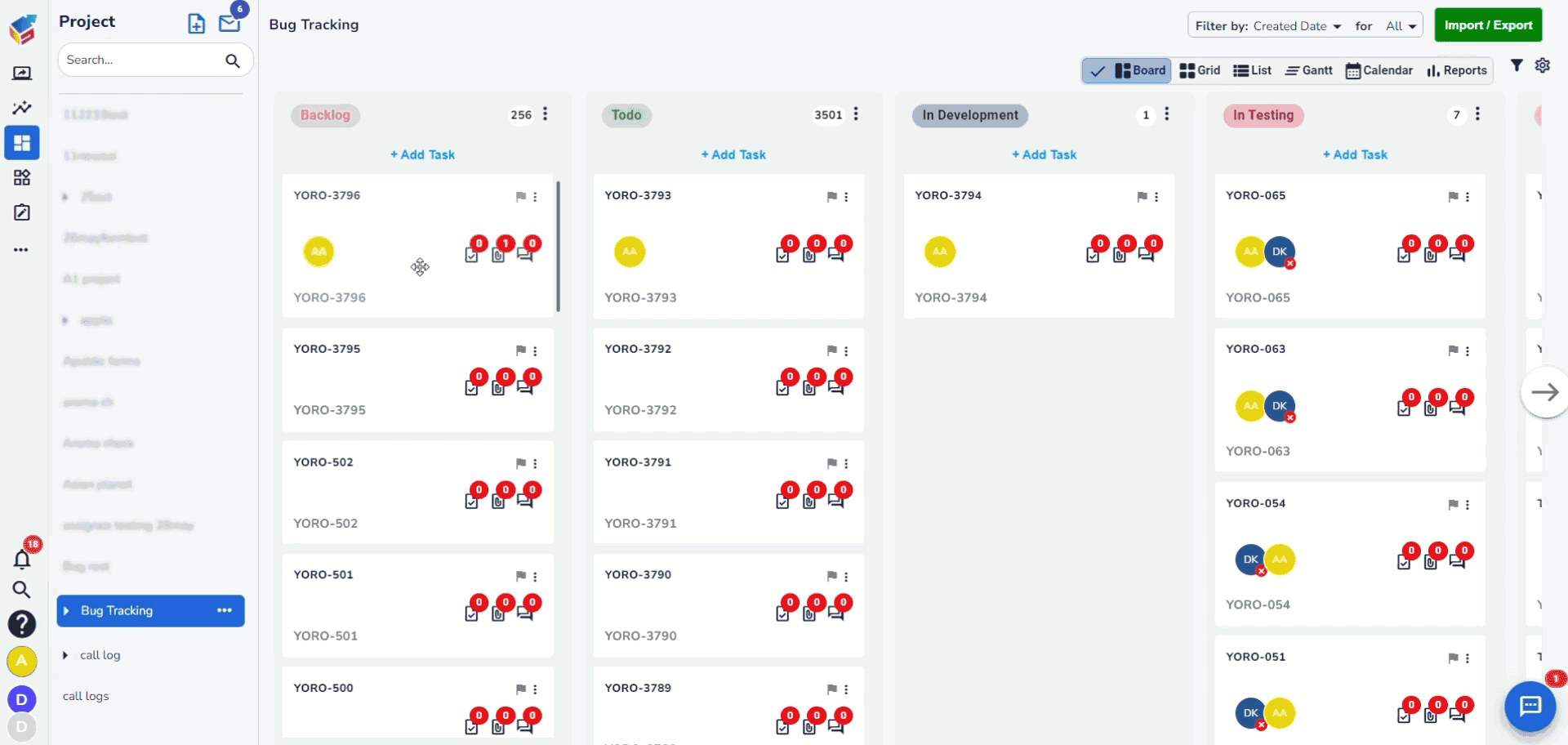Screen dimensions: 1568x745
Task: Open the blue D workspace avatar
Action: tap(22, 699)
